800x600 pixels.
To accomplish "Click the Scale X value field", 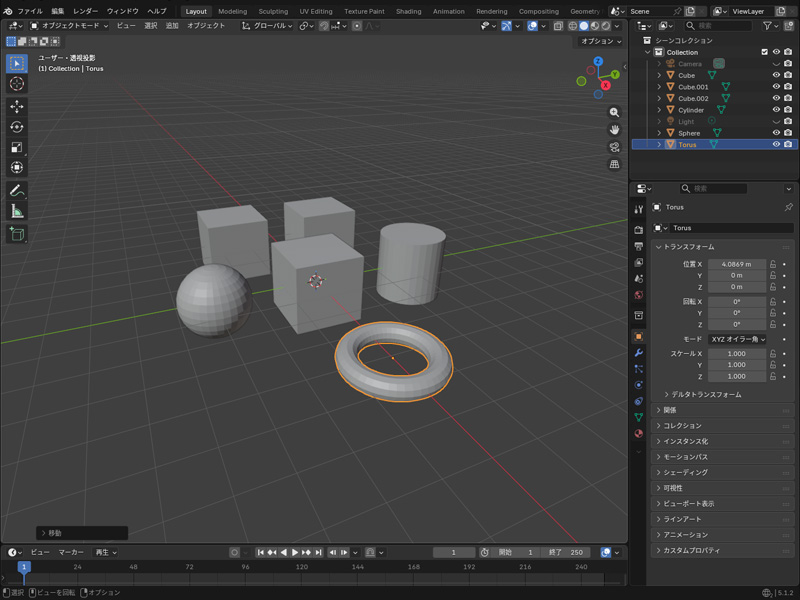I will 737,354.
